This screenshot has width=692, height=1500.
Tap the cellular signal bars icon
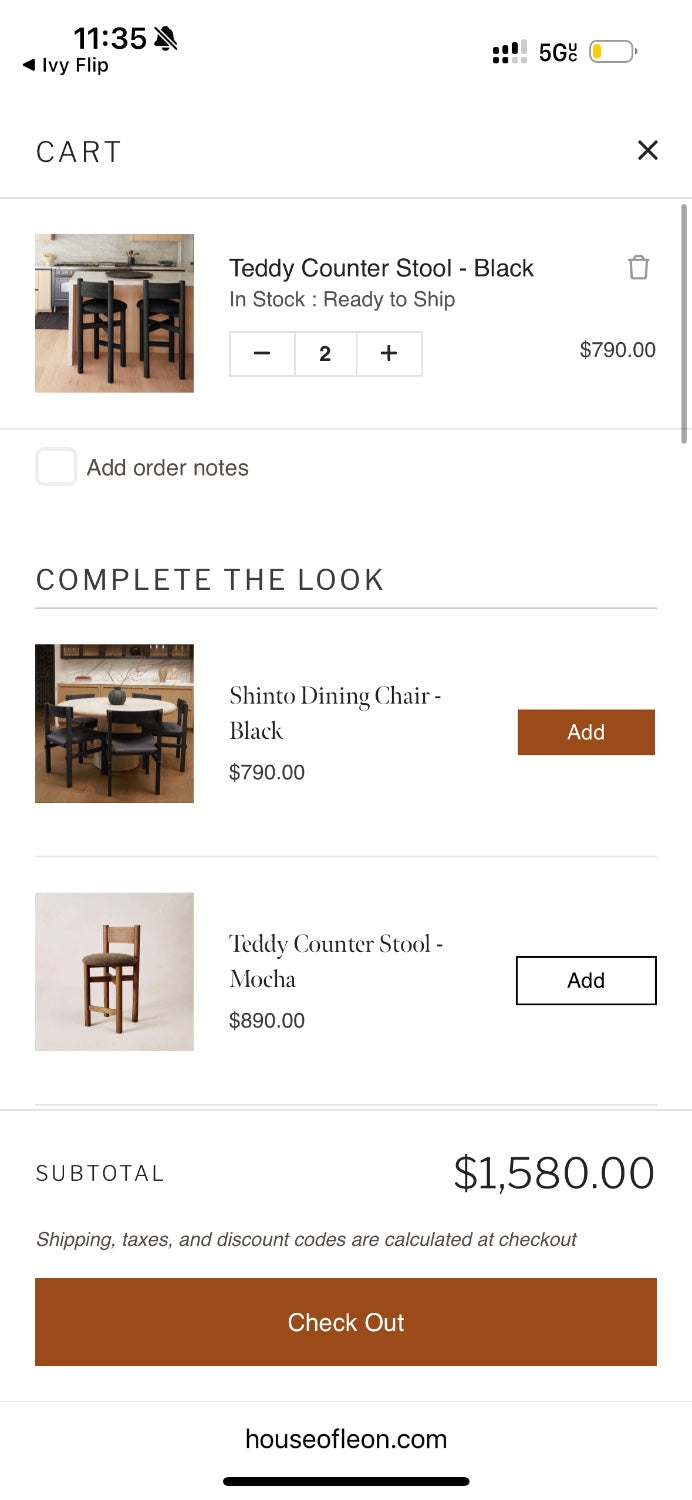click(x=509, y=50)
